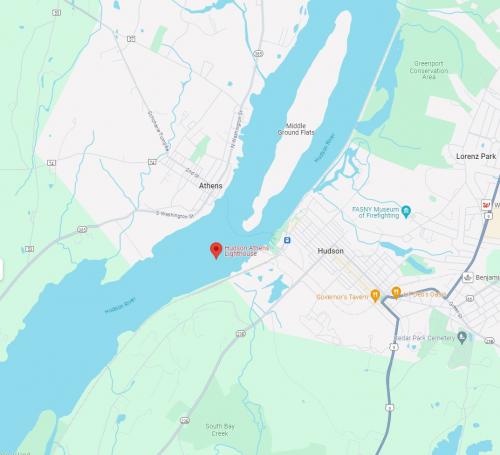Image resolution: width=500 pixels, height=455 pixels.
Task: Open the Cedar Park Cemetery marker
Action: click(x=462, y=338)
